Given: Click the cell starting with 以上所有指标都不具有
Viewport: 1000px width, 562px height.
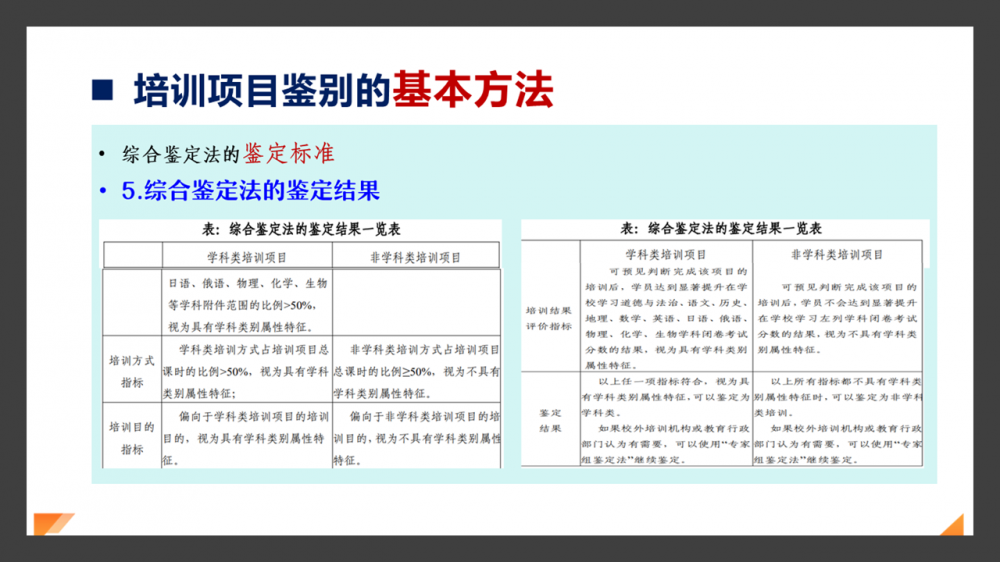Looking at the screenshot, I should (837, 420).
